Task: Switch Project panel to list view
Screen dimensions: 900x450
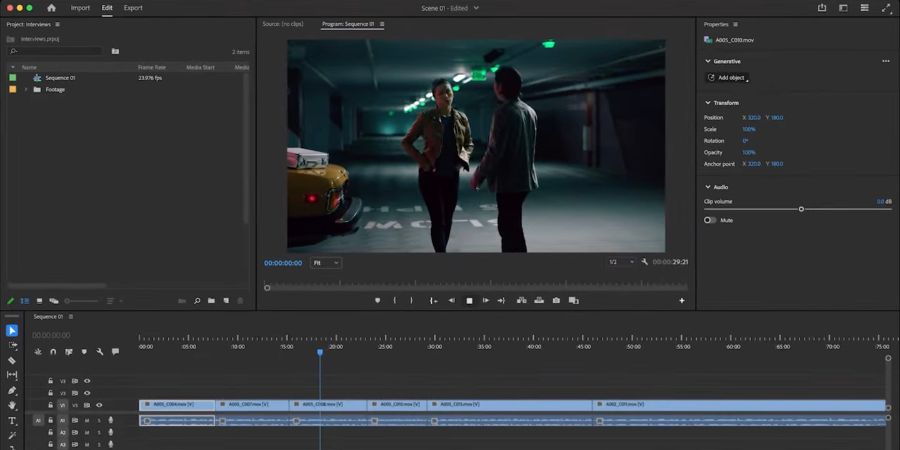Action: coord(25,301)
